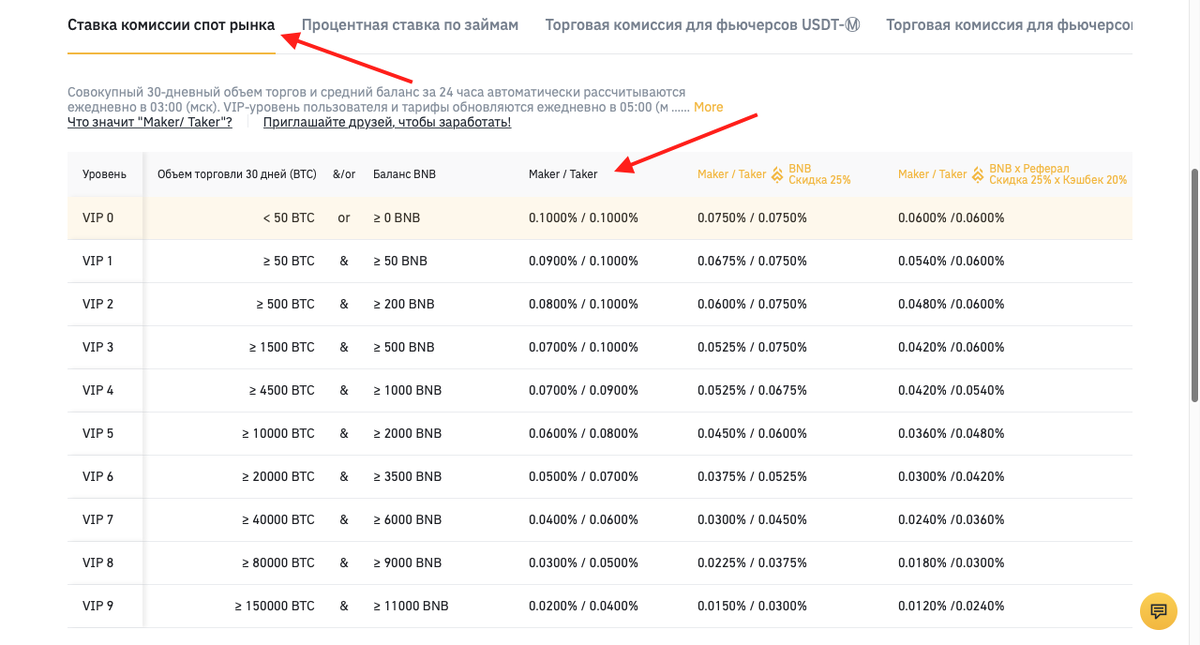This screenshot has width=1200, height=645.
Task: Select the VIP 2 row label
Action: (x=98, y=304)
